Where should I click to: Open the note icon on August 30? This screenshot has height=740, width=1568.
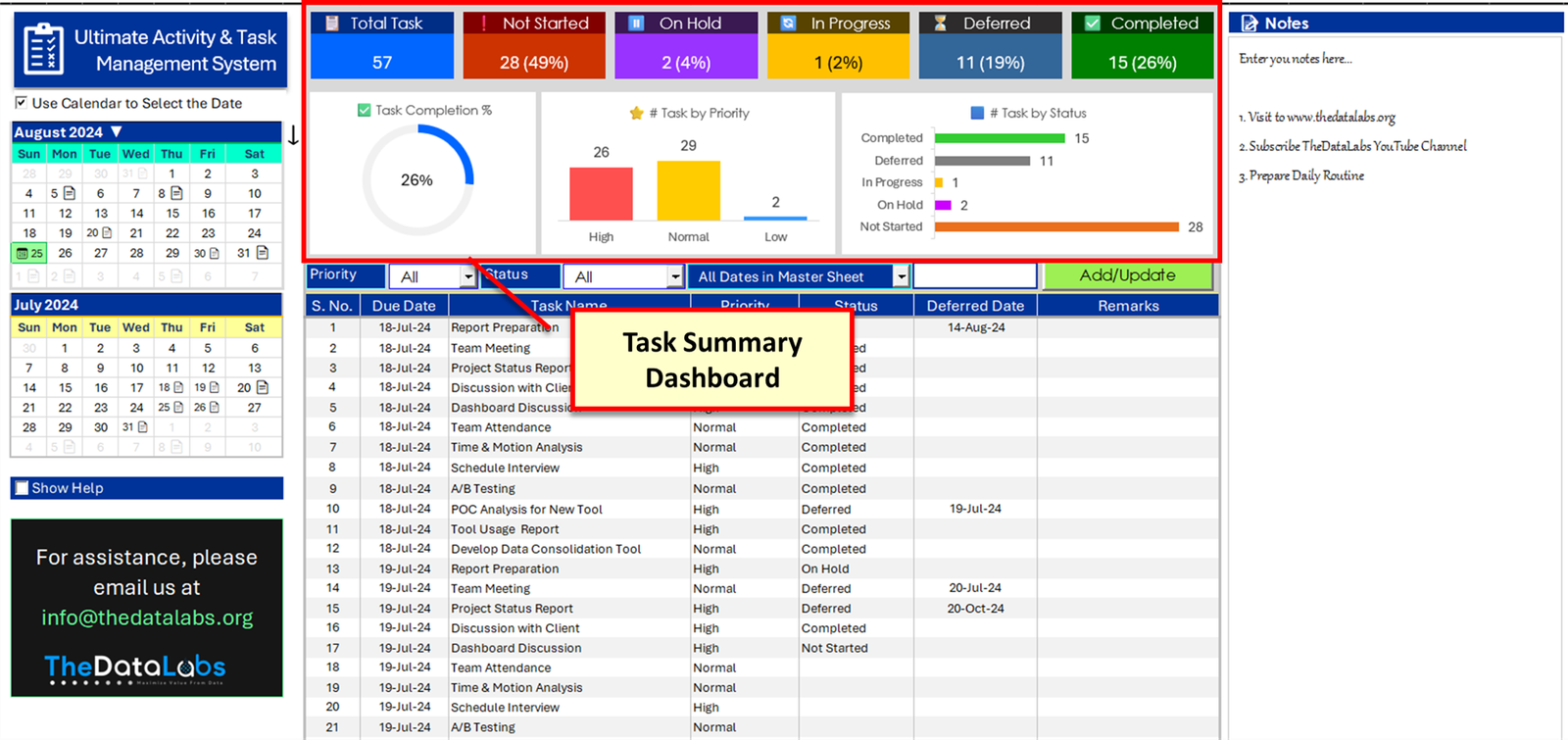pyautogui.click(x=214, y=253)
